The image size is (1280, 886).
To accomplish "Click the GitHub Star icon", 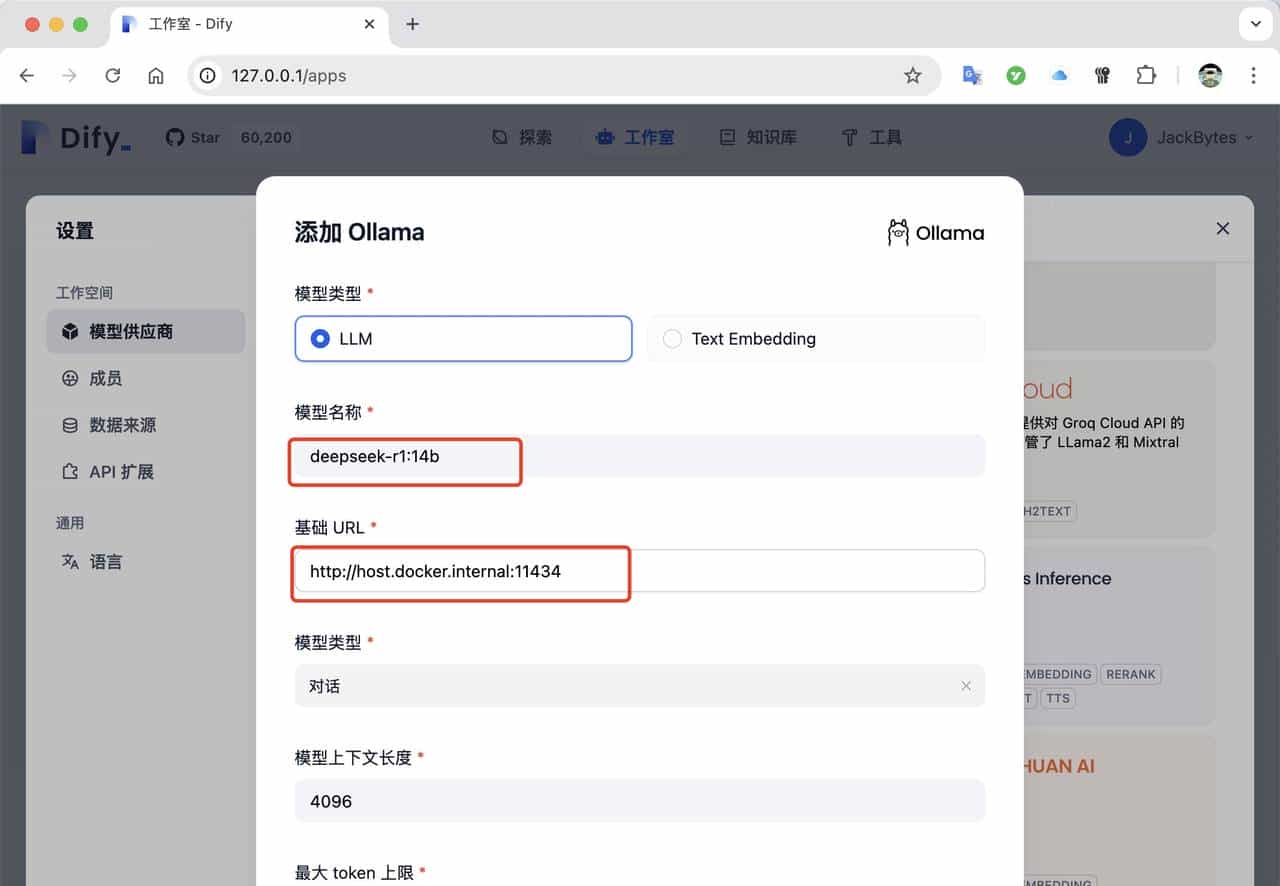I will coord(173,137).
